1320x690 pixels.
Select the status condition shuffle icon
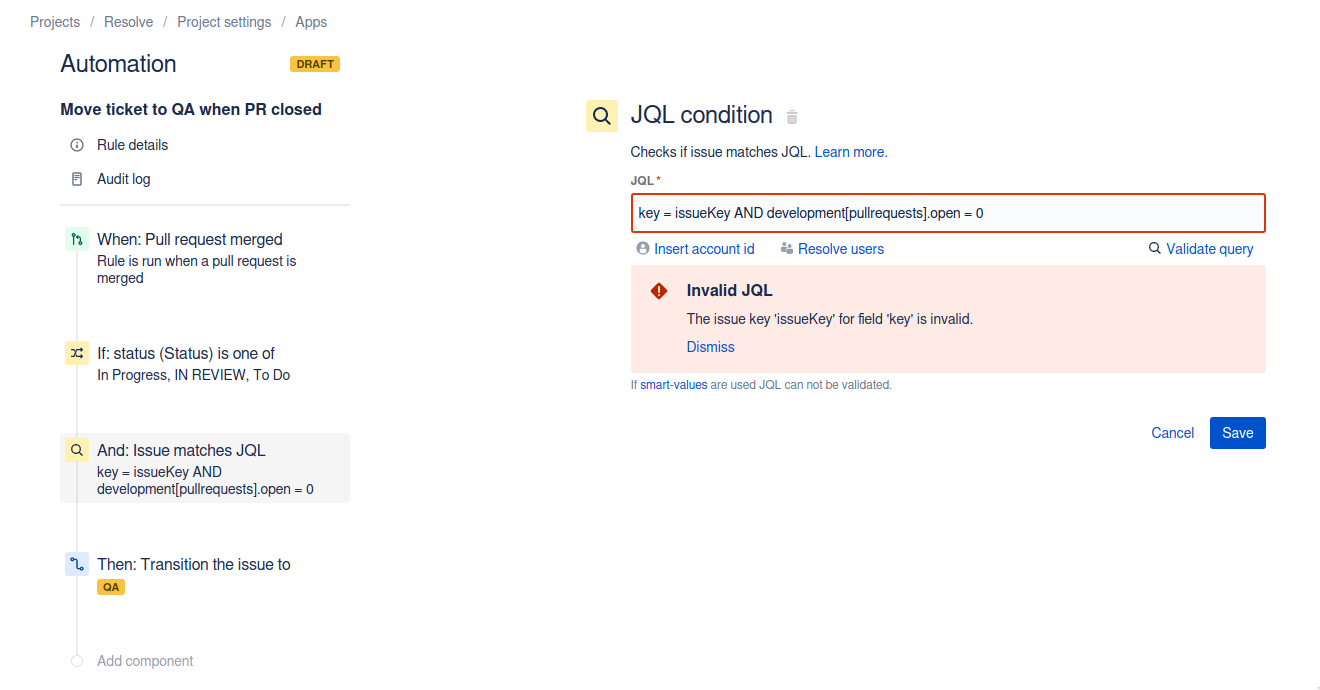pos(77,353)
